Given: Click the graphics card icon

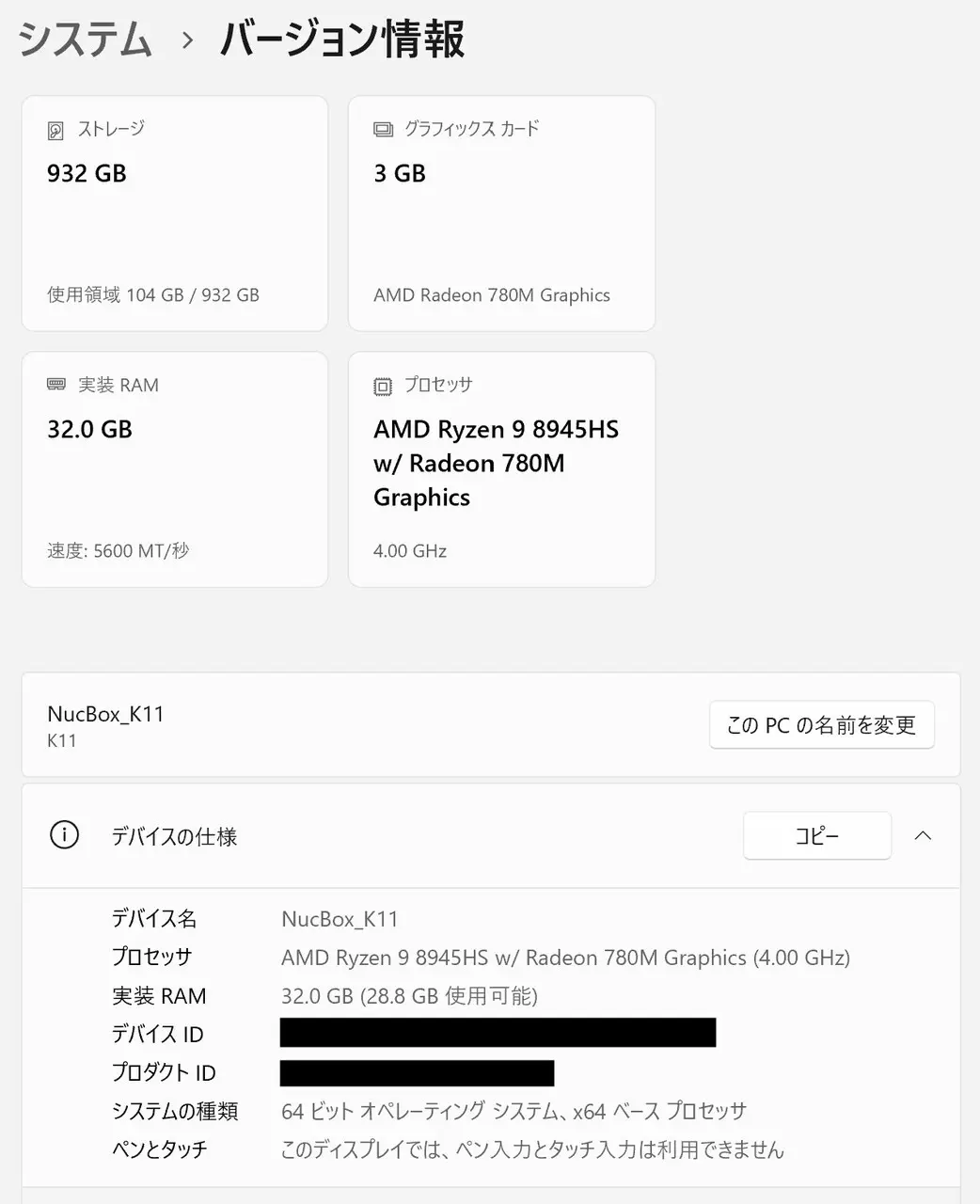Looking at the screenshot, I should (x=383, y=130).
